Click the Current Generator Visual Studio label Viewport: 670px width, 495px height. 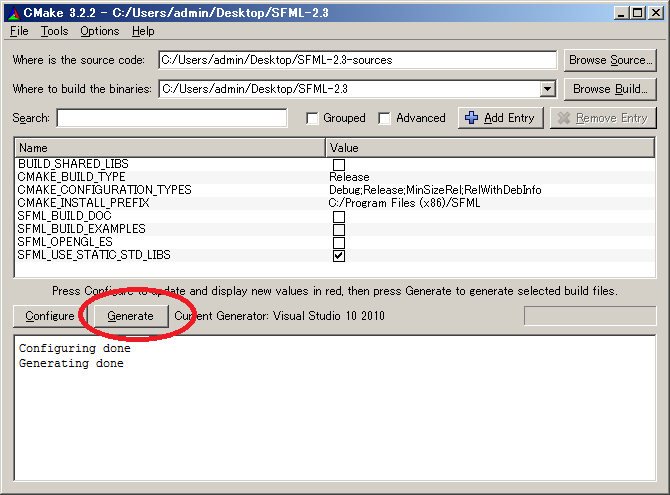[279, 316]
